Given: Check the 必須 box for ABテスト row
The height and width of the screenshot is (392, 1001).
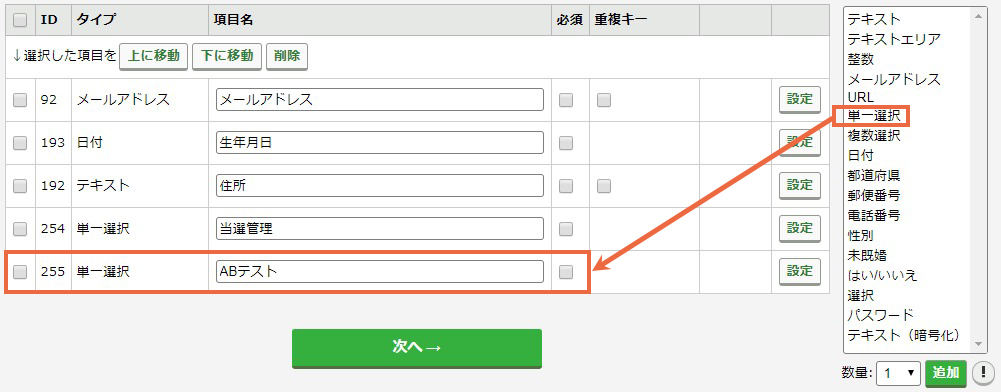Looking at the screenshot, I should [566, 271].
